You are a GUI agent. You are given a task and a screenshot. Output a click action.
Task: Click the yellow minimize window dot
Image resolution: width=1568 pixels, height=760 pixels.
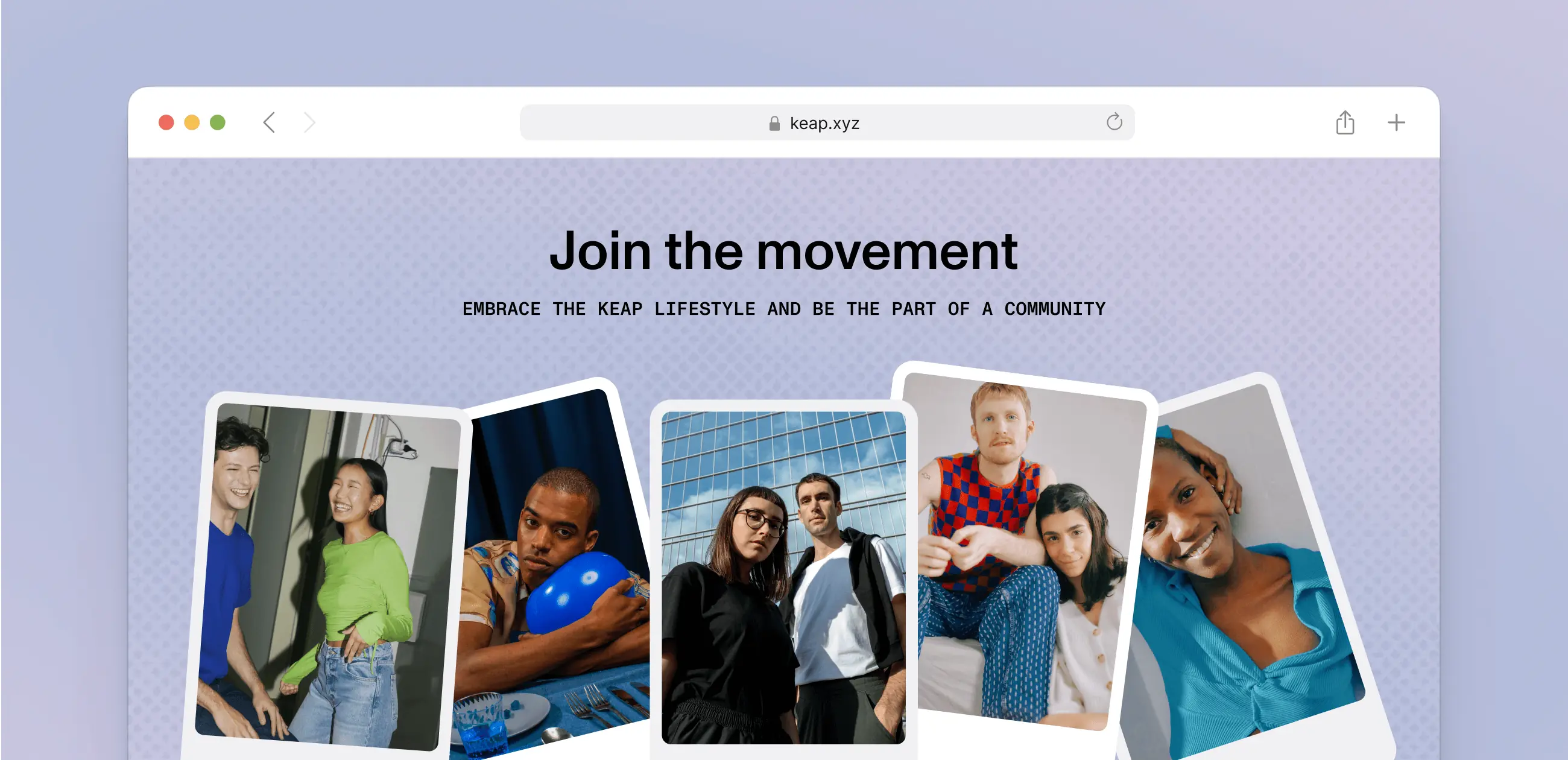click(x=192, y=122)
